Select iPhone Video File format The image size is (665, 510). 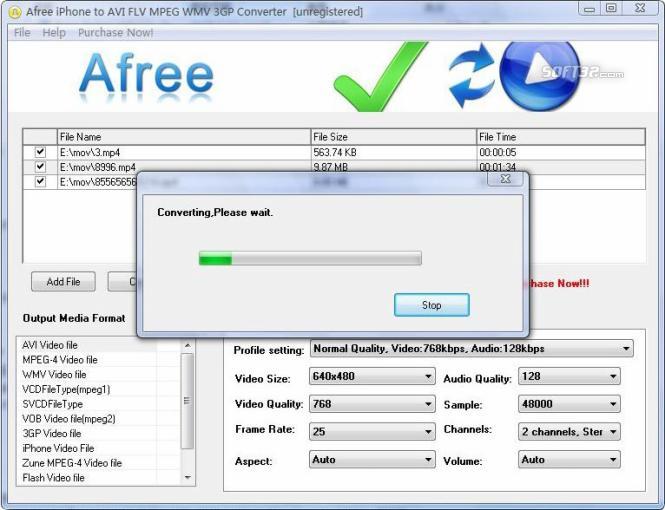[58, 448]
